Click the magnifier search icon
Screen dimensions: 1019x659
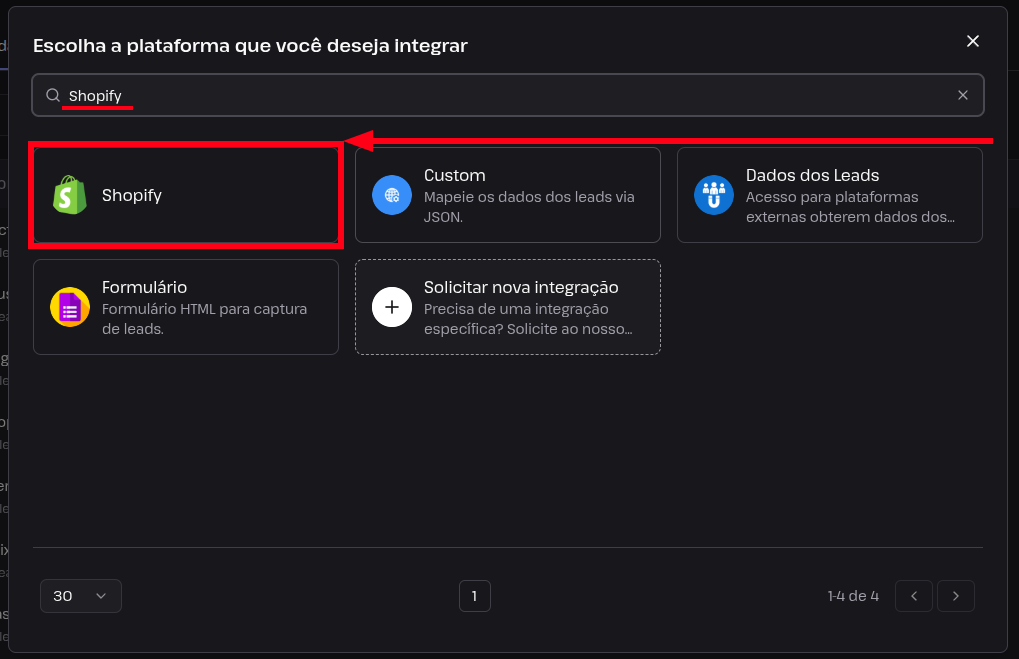tap(53, 96)
